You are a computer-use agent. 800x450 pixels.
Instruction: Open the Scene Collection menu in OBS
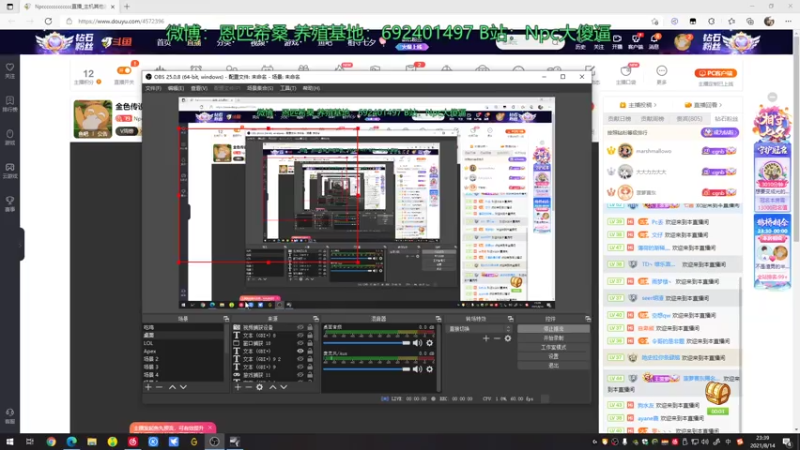260,88
